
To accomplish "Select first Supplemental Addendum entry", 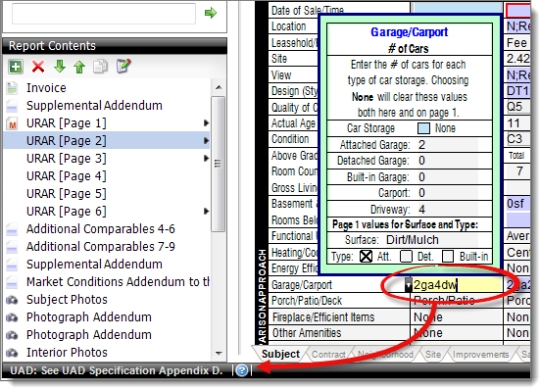I will click(94, 106).
